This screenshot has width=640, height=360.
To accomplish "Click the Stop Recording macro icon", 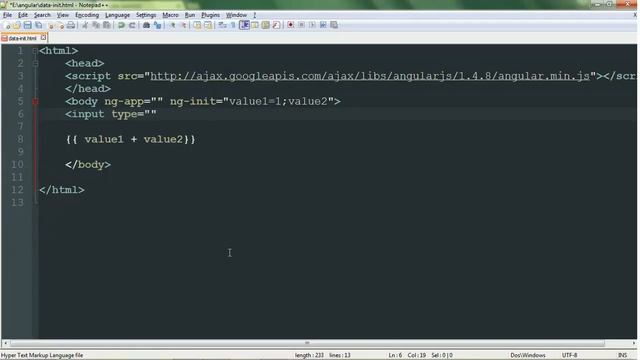I will pos(301,25).
